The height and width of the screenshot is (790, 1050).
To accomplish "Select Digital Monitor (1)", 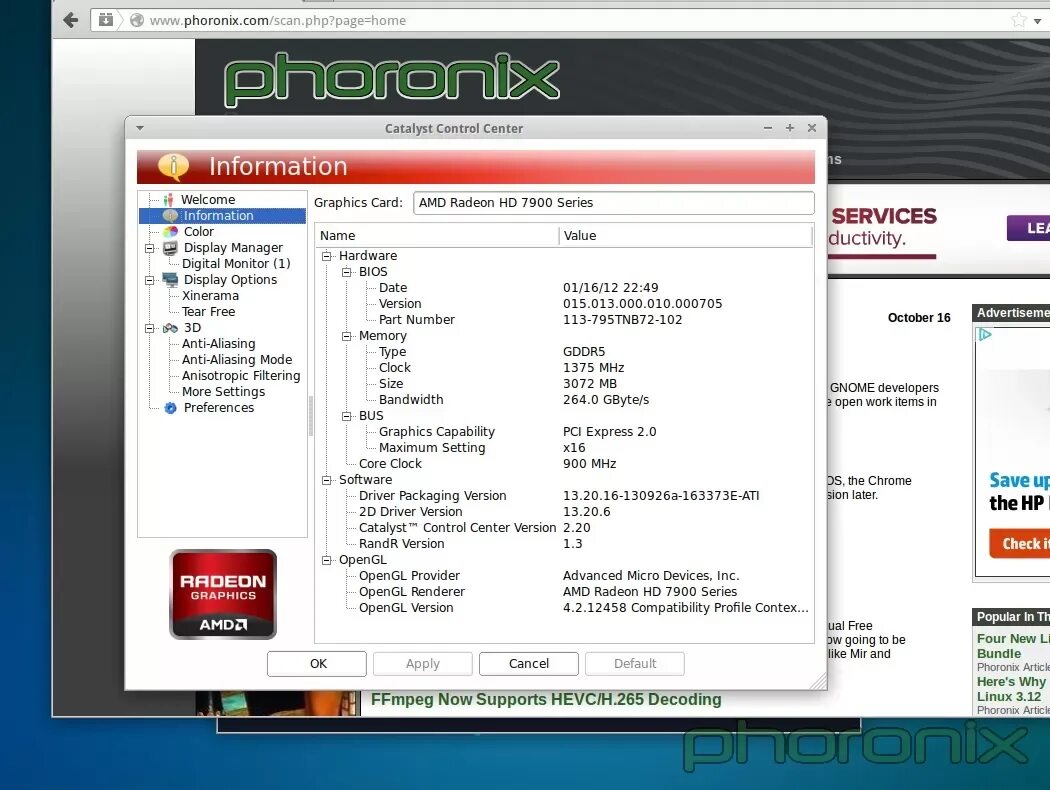I will pos(236,264).
